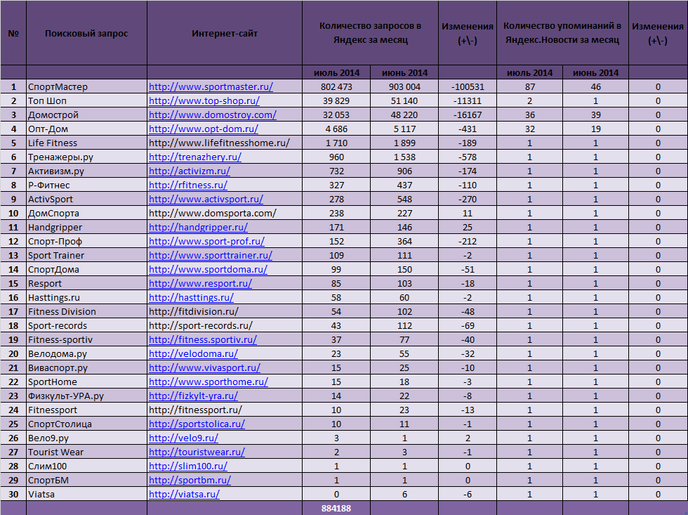Open the resport.ru link
Image resolution: width=688 pixels, height=515 pixels.
click(x=200, y=283)
